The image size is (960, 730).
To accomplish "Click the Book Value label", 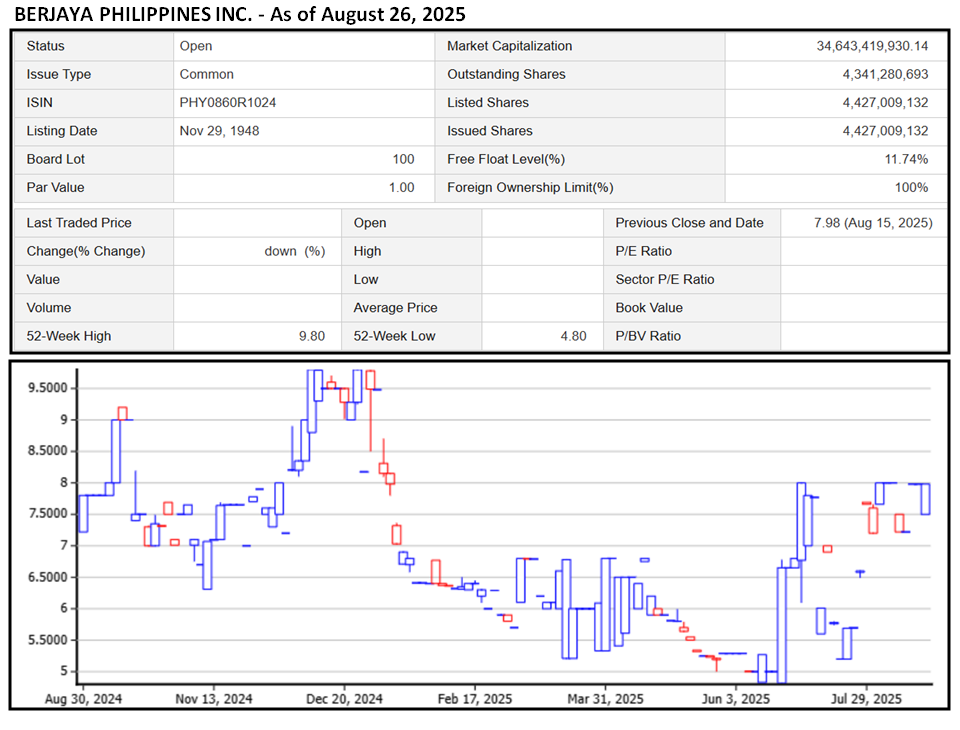I will tap(649, 307).
